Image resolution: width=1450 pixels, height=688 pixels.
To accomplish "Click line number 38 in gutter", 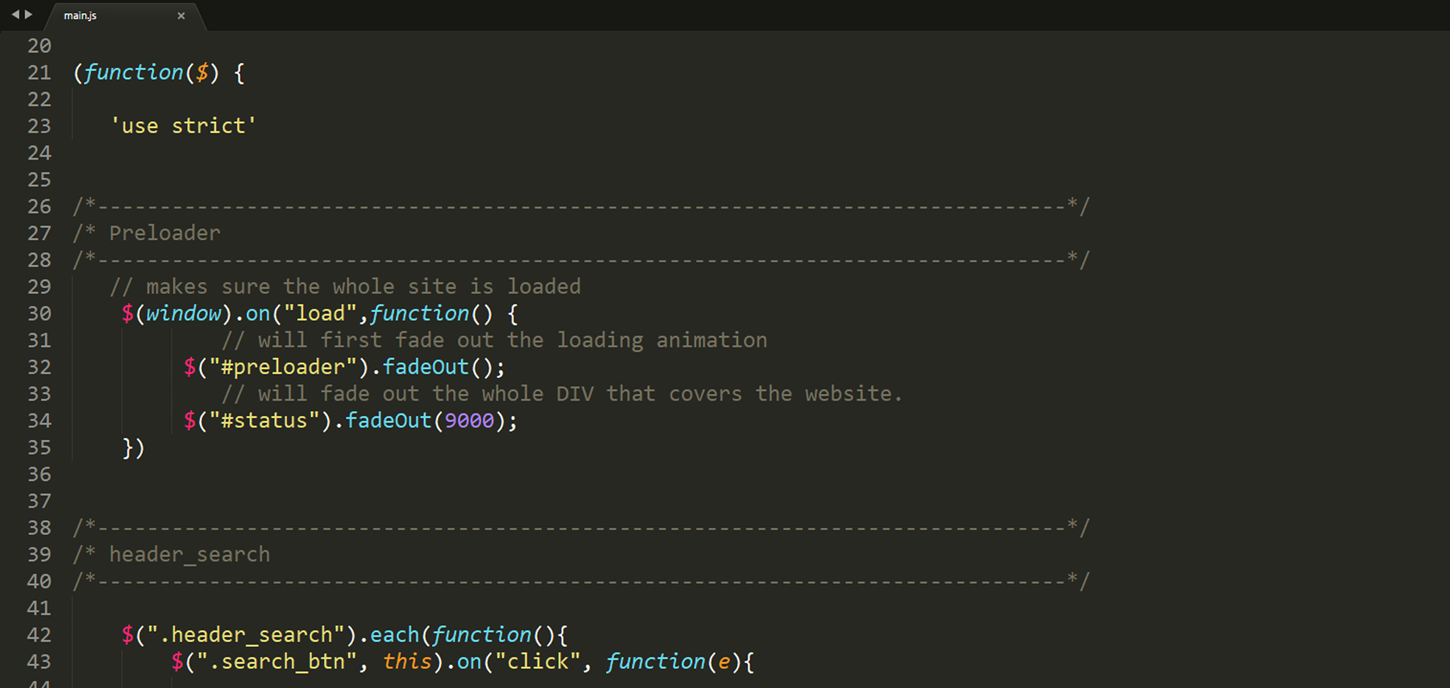I will click(39, 528).
